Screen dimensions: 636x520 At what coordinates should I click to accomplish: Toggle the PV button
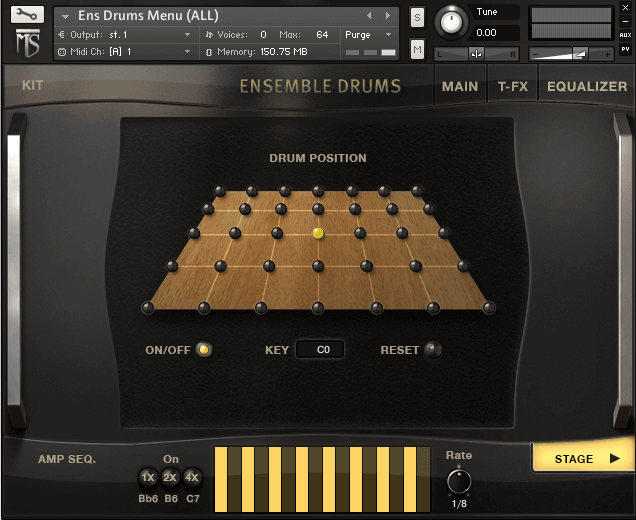(x=625, y=49)
